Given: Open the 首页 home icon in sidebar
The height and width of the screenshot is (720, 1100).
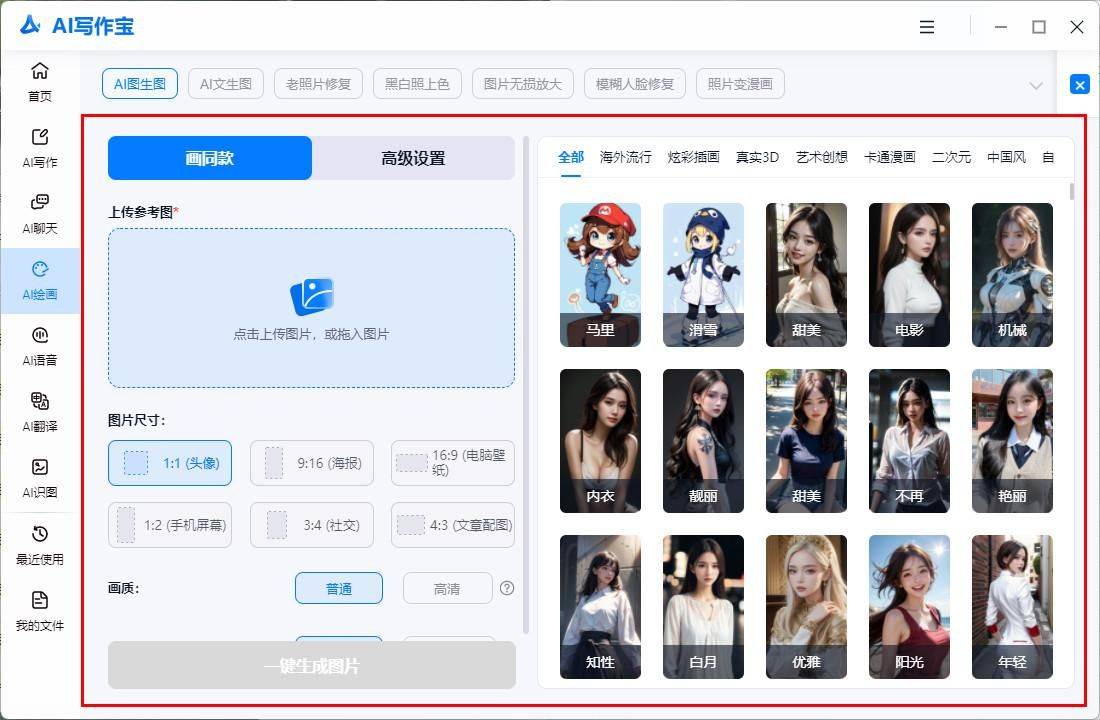Looking at the screenshot, I should 39,82.
